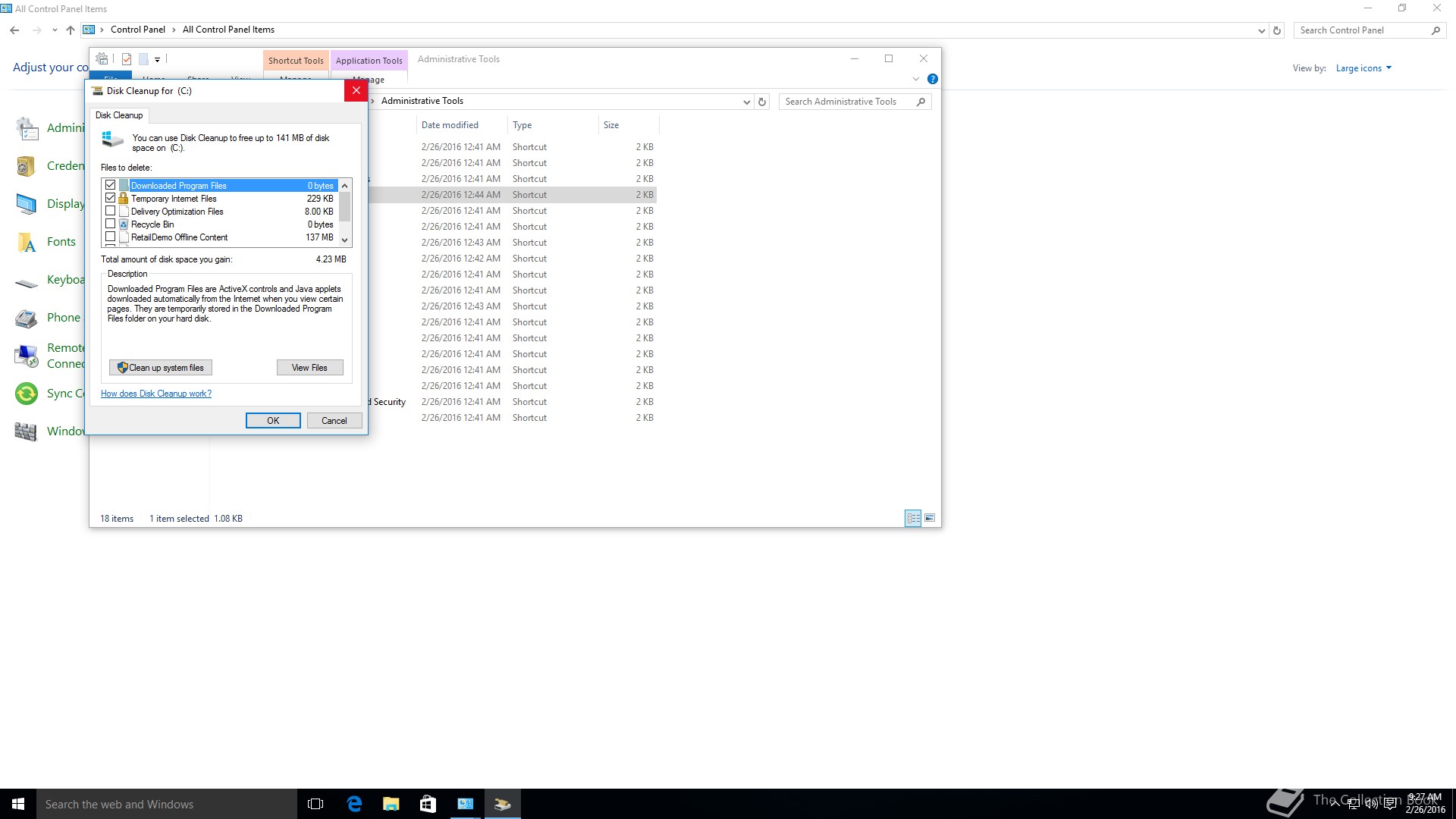1456x819 pixels.
Task: Open Microsoft Edge from taskbar
Action: tap(354, 804)
